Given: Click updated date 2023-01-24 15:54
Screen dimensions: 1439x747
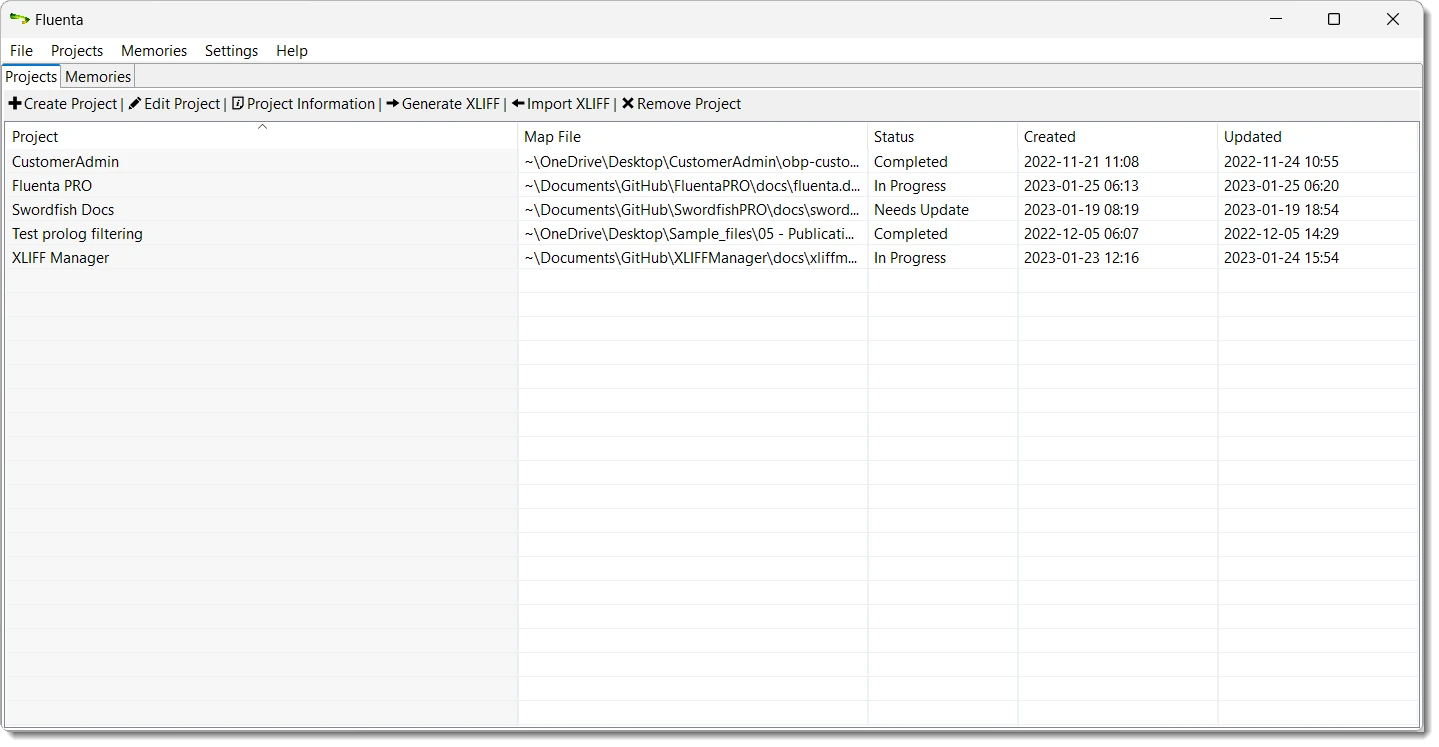Looking at the screenshot, I should (x=1281, y=258).
